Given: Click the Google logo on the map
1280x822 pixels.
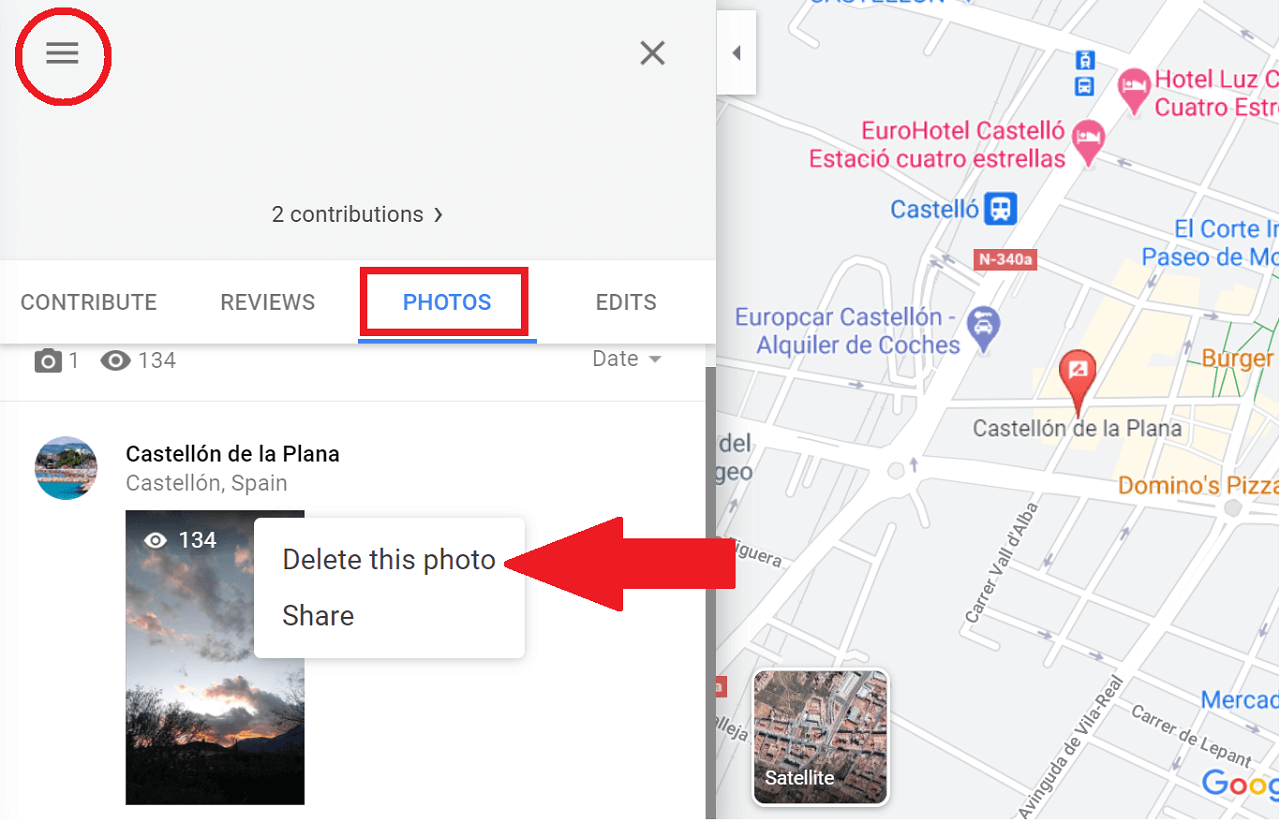Looking at the screenshot, I should tap(1241, 785).
